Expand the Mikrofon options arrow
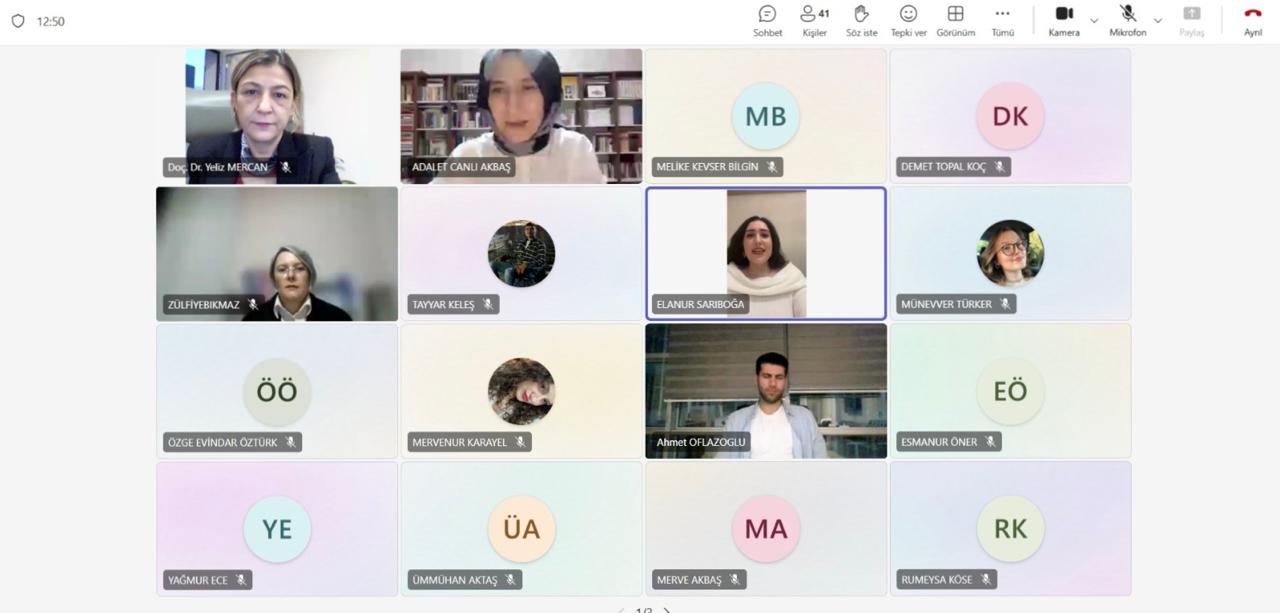1280x613 pixels. [x=1158, y=20]
